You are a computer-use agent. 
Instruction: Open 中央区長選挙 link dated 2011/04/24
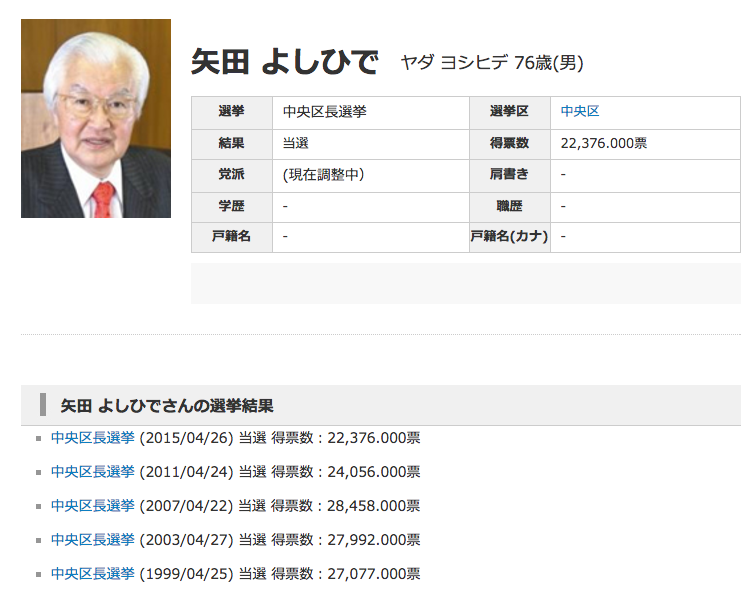click(93, 472)
